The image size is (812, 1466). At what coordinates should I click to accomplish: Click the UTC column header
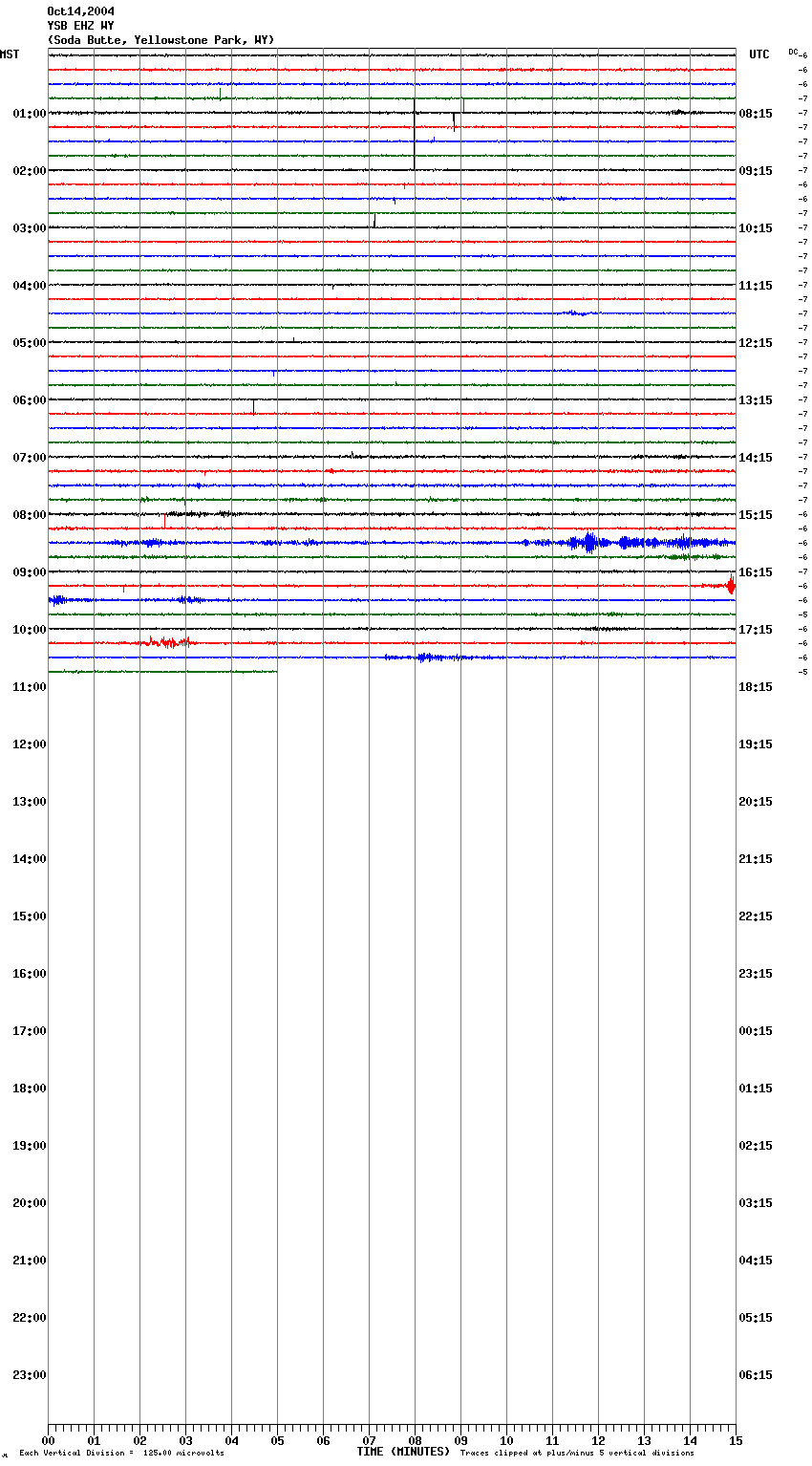[x=759, y=54]
